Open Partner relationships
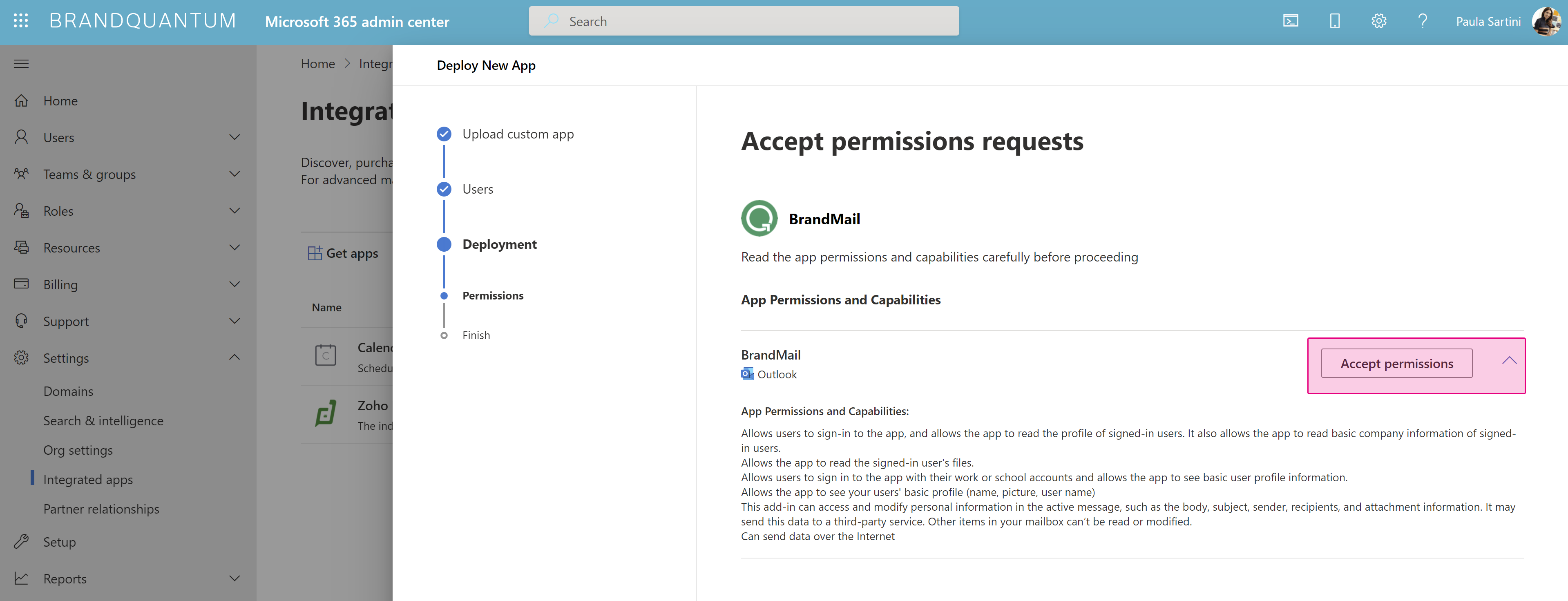 101,509
